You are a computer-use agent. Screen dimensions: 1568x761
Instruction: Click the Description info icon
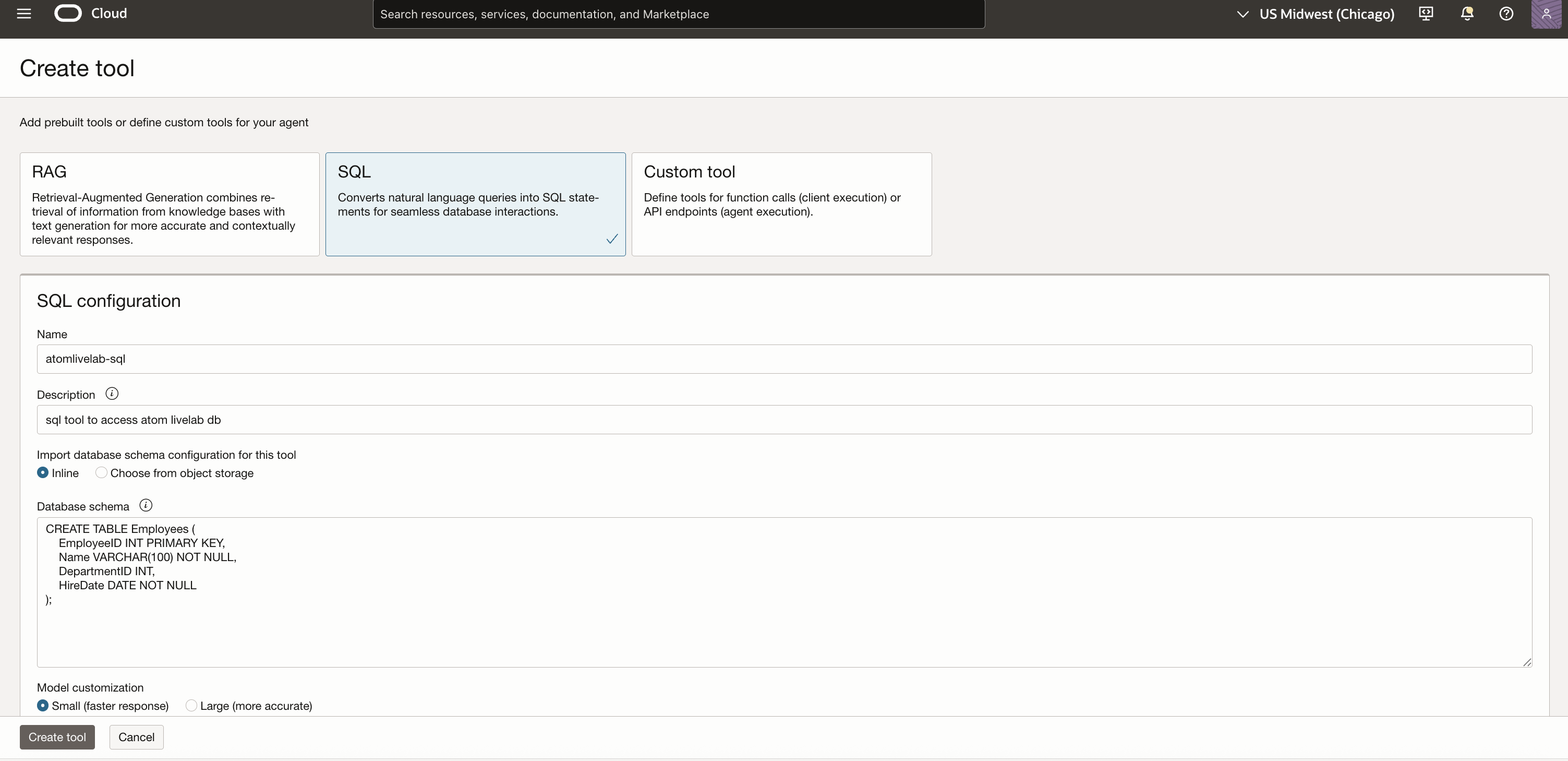point(112,393)
